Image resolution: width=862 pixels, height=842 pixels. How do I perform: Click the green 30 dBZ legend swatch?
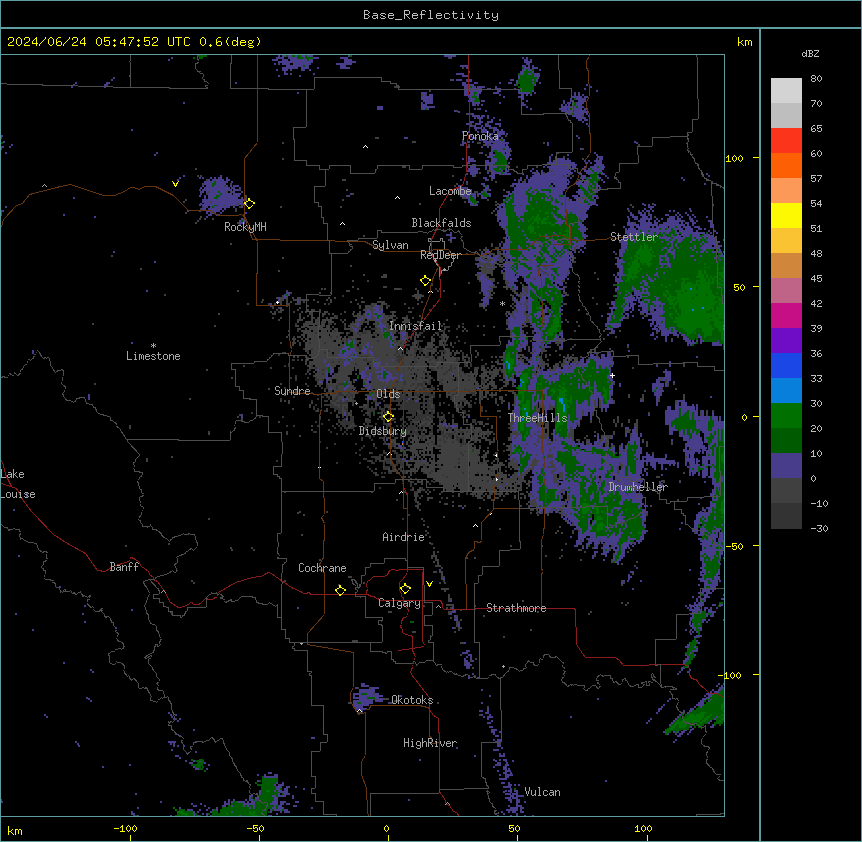(x=786, y=416)
